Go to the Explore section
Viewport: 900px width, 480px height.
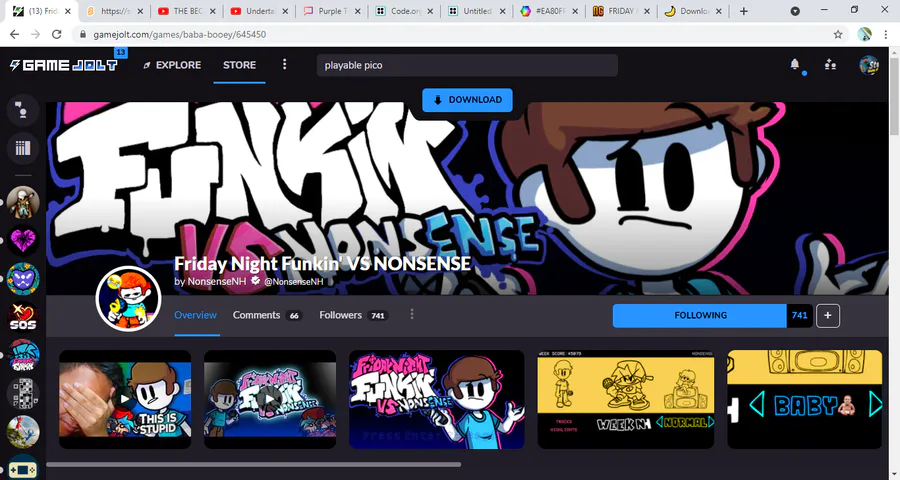click(172, 65)
